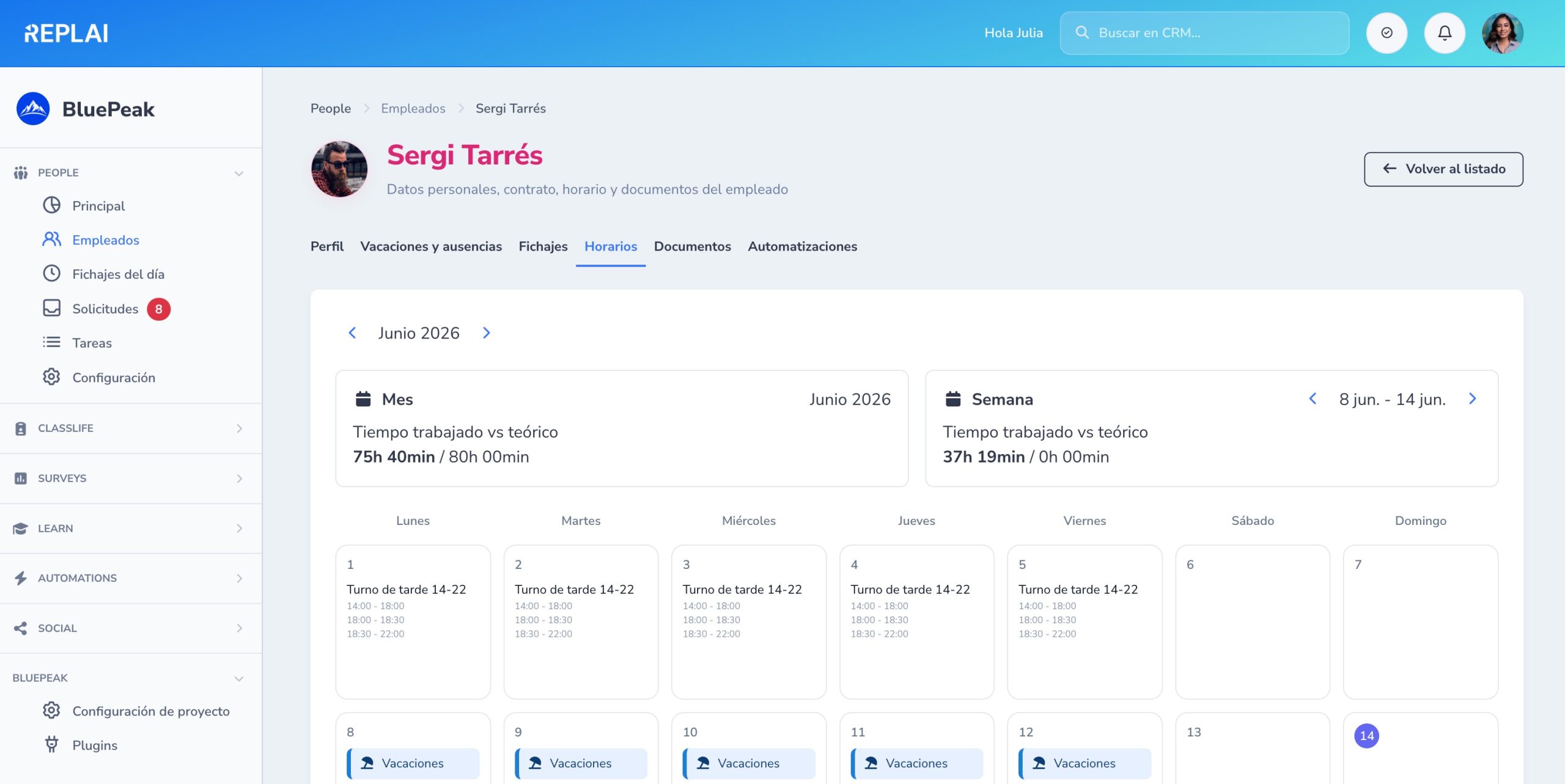Go to next month after Junio 2026
This screenshot has width=1565, height=784.
click(487, 333)
